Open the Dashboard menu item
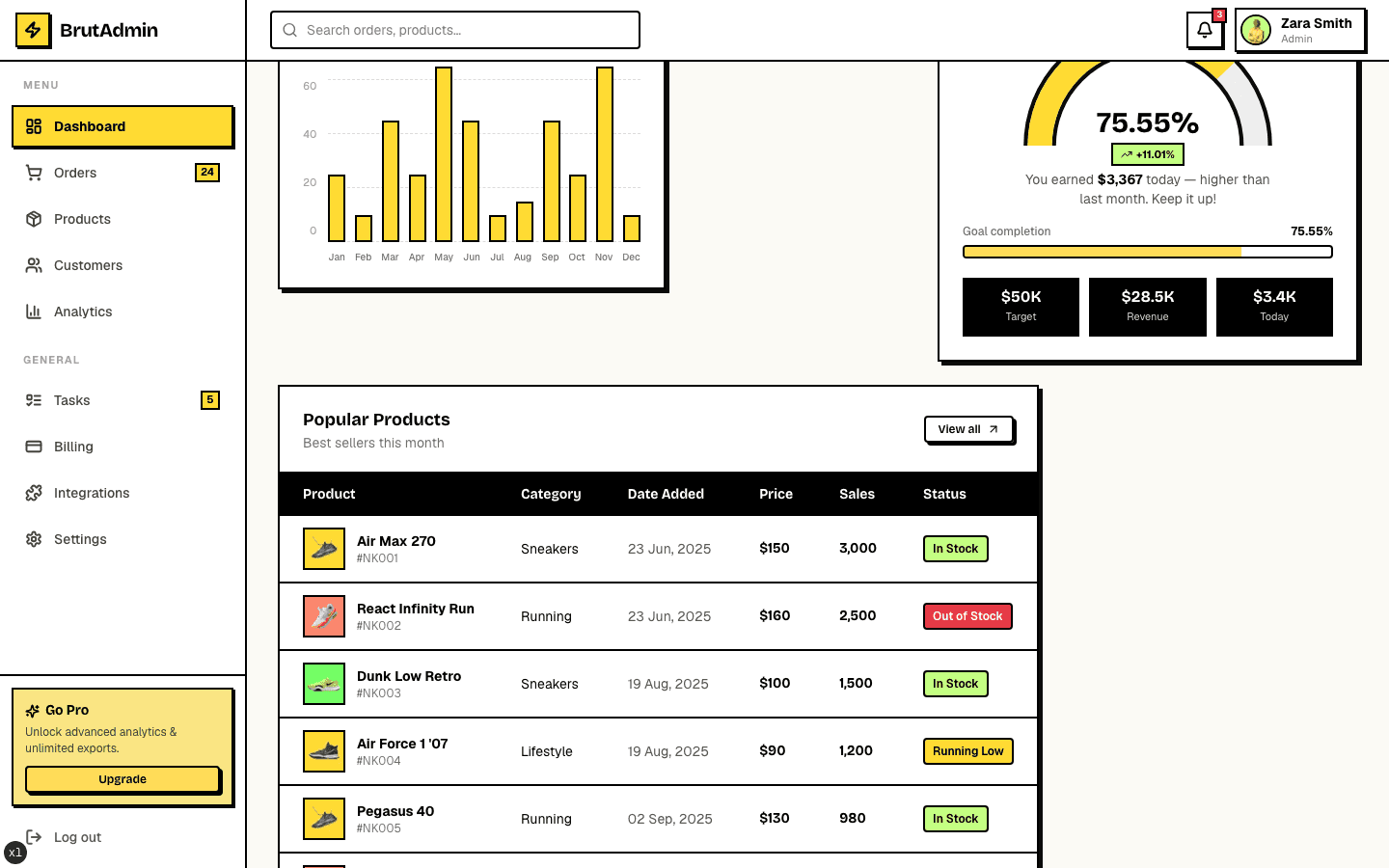Viewport: 1389px width, 868px height. (123, 126)
